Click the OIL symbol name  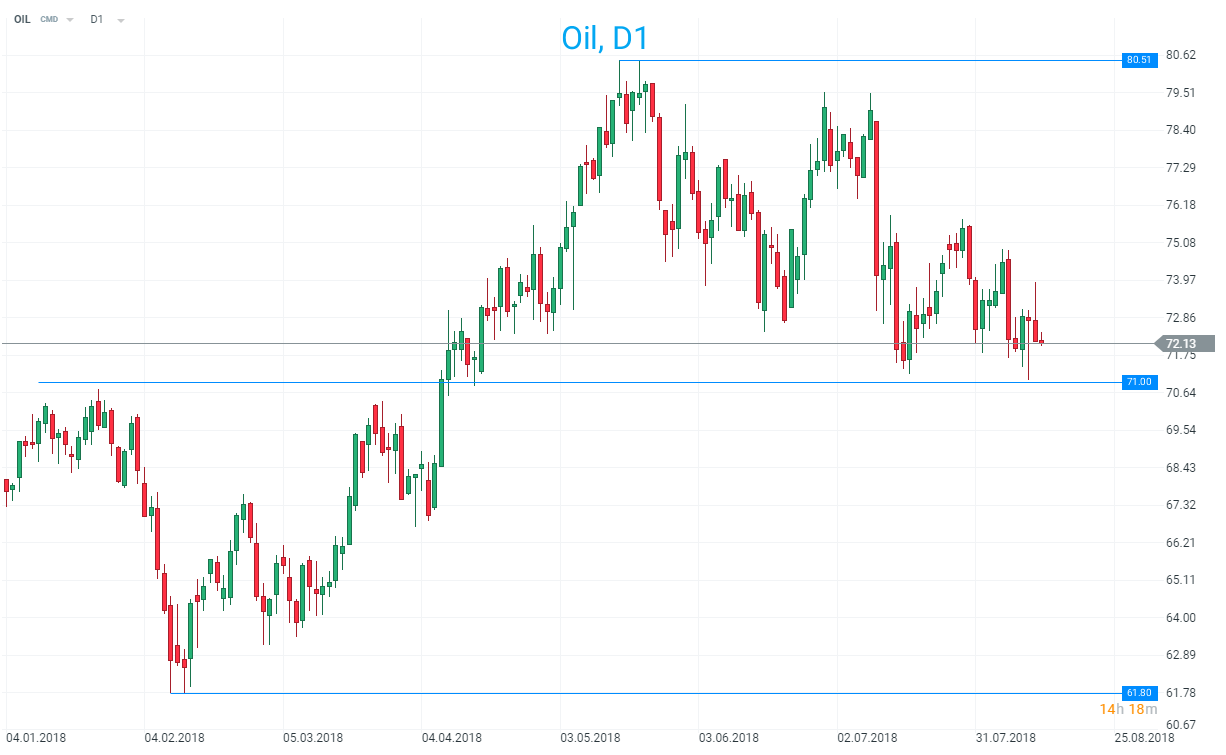pos(21,18)
